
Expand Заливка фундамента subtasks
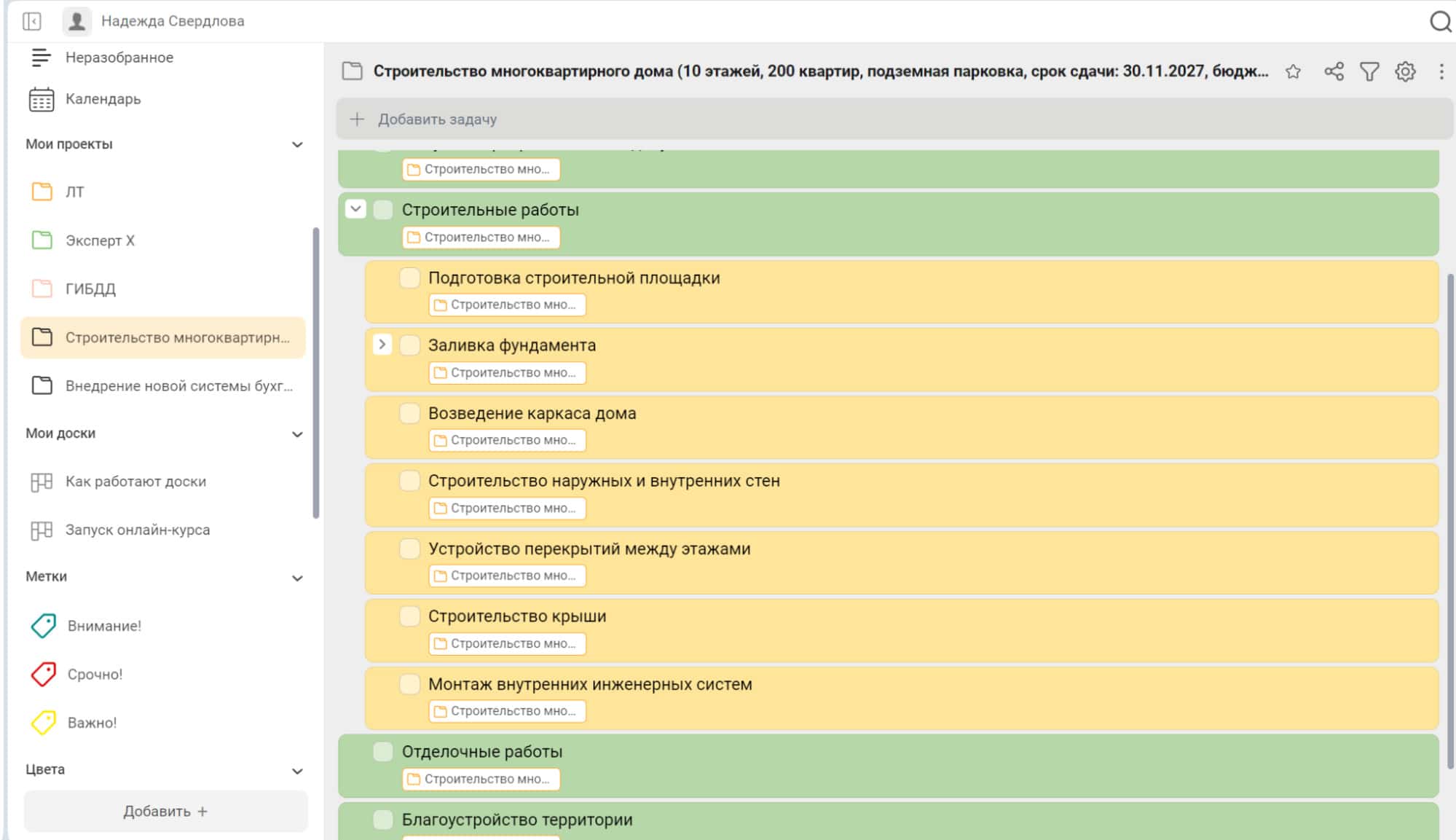point(382,345)
